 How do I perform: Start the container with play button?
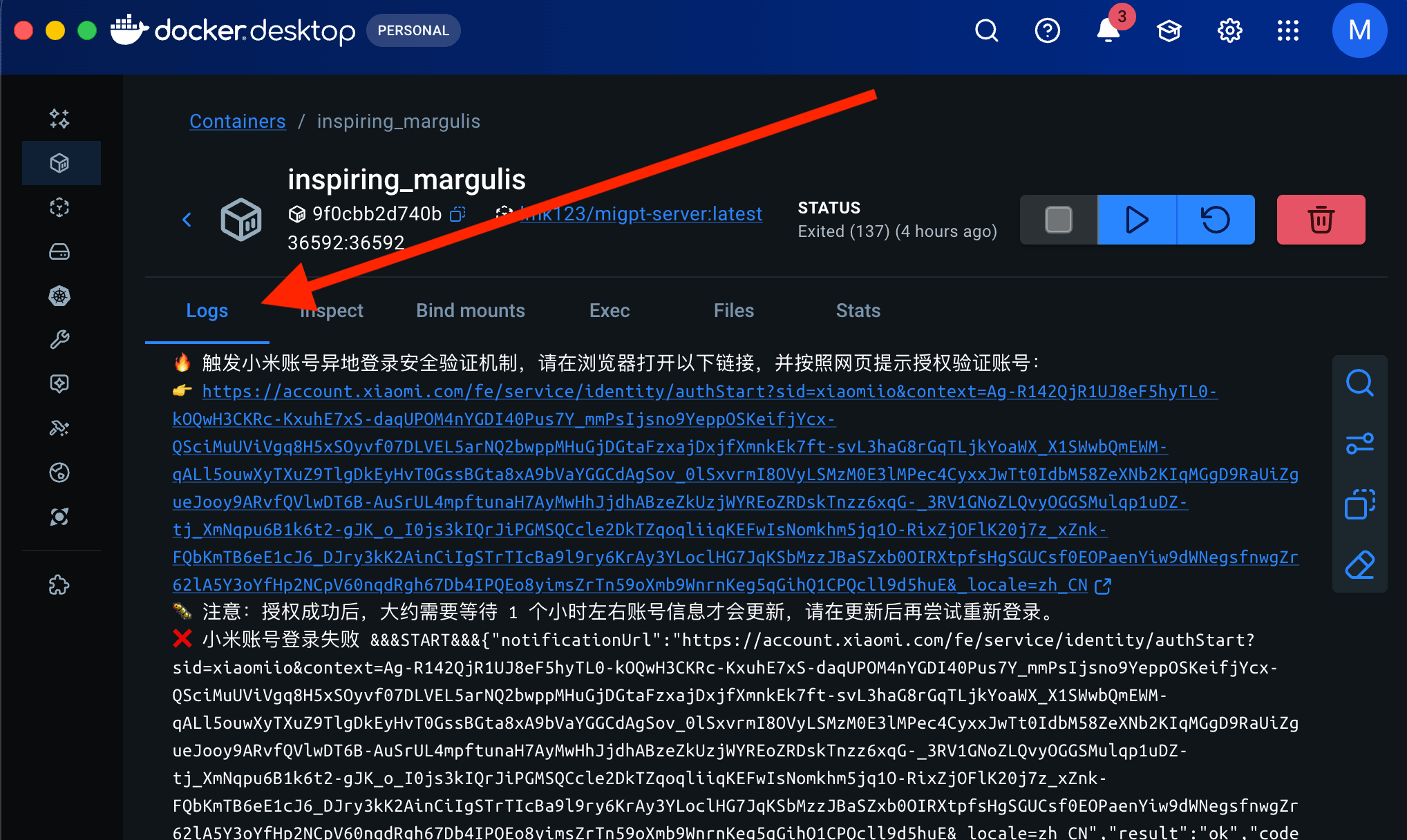click(1137, 220)
